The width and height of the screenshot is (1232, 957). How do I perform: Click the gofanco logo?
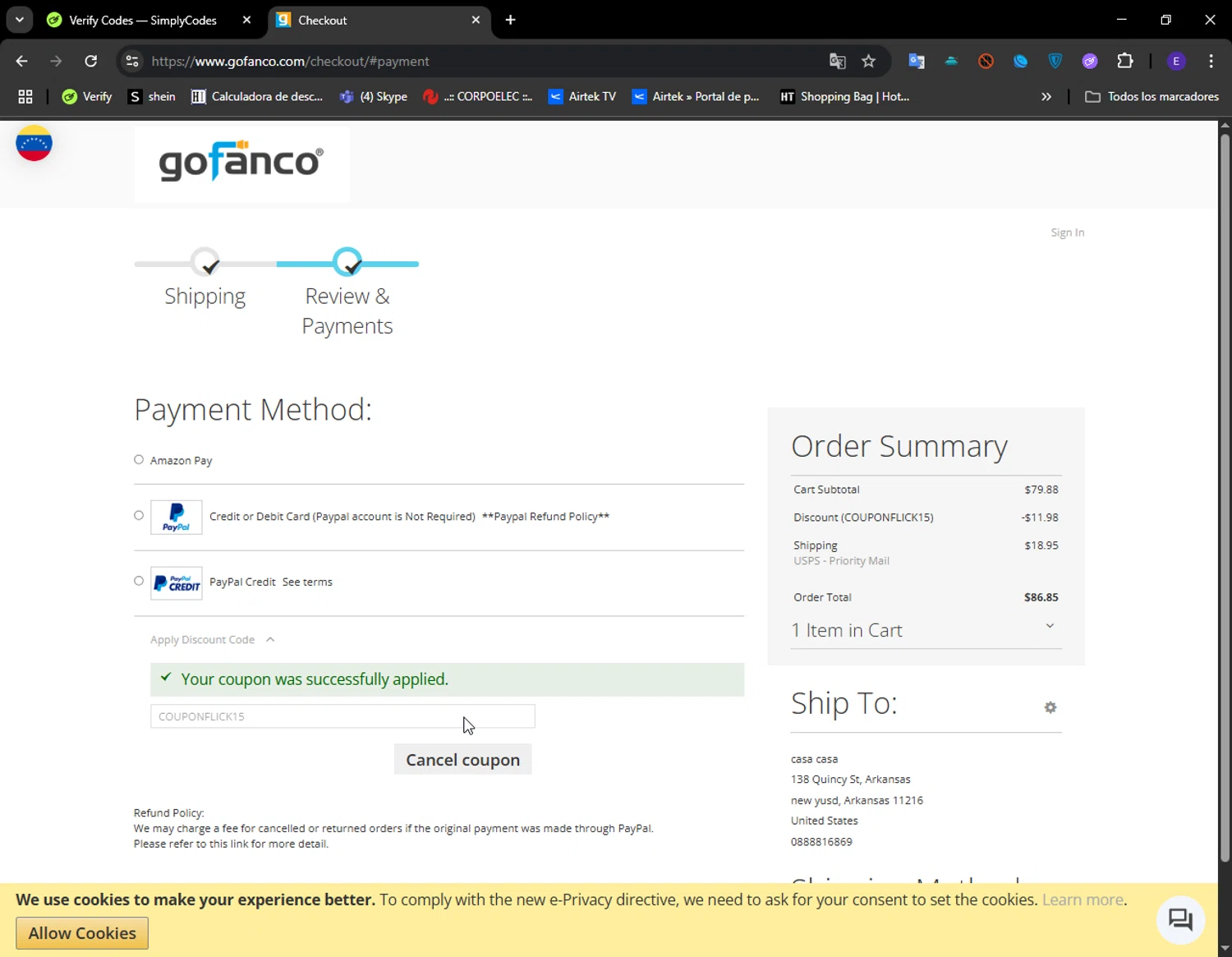241,163
